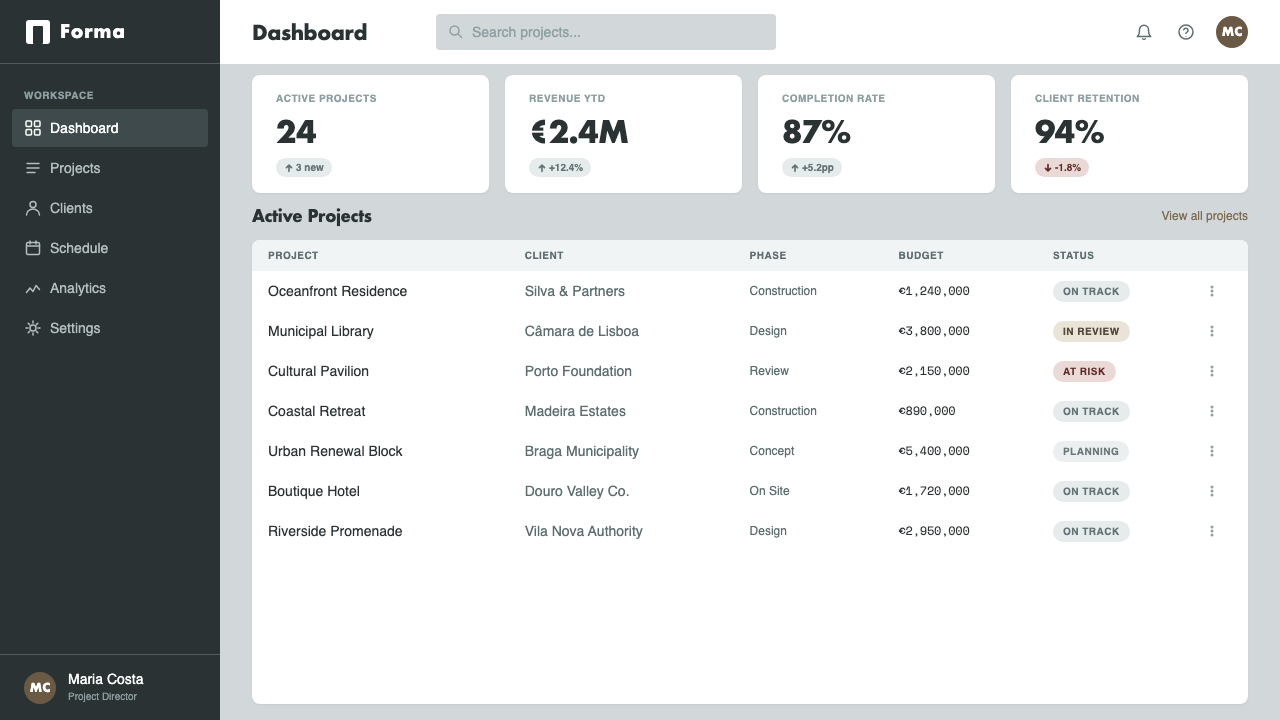Open the more options menu for Oceanfront Residence
The width and height of the screenshot is (1280, 720).
coord(1212,291)
